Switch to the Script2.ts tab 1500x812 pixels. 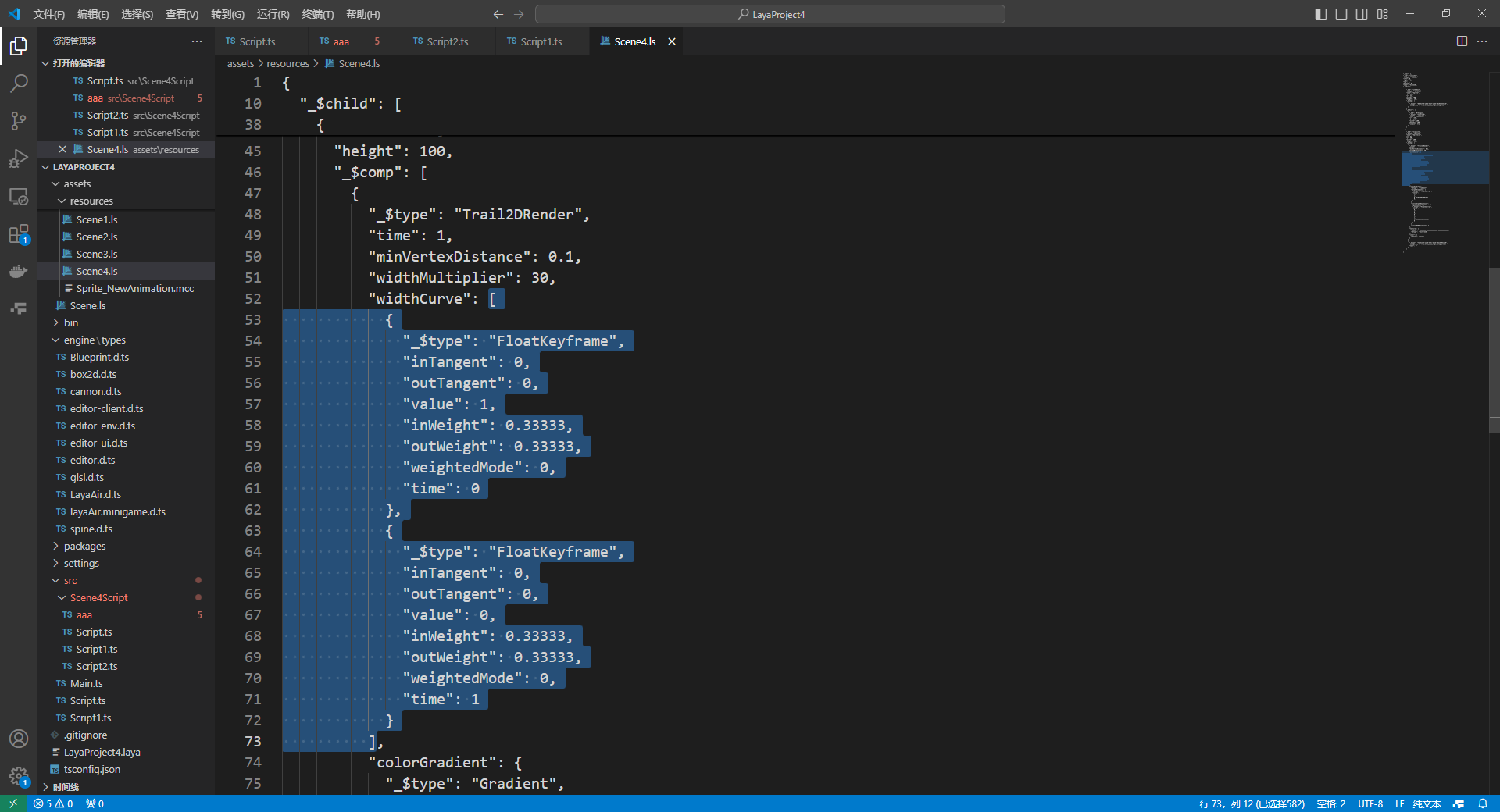coord(447,41)
